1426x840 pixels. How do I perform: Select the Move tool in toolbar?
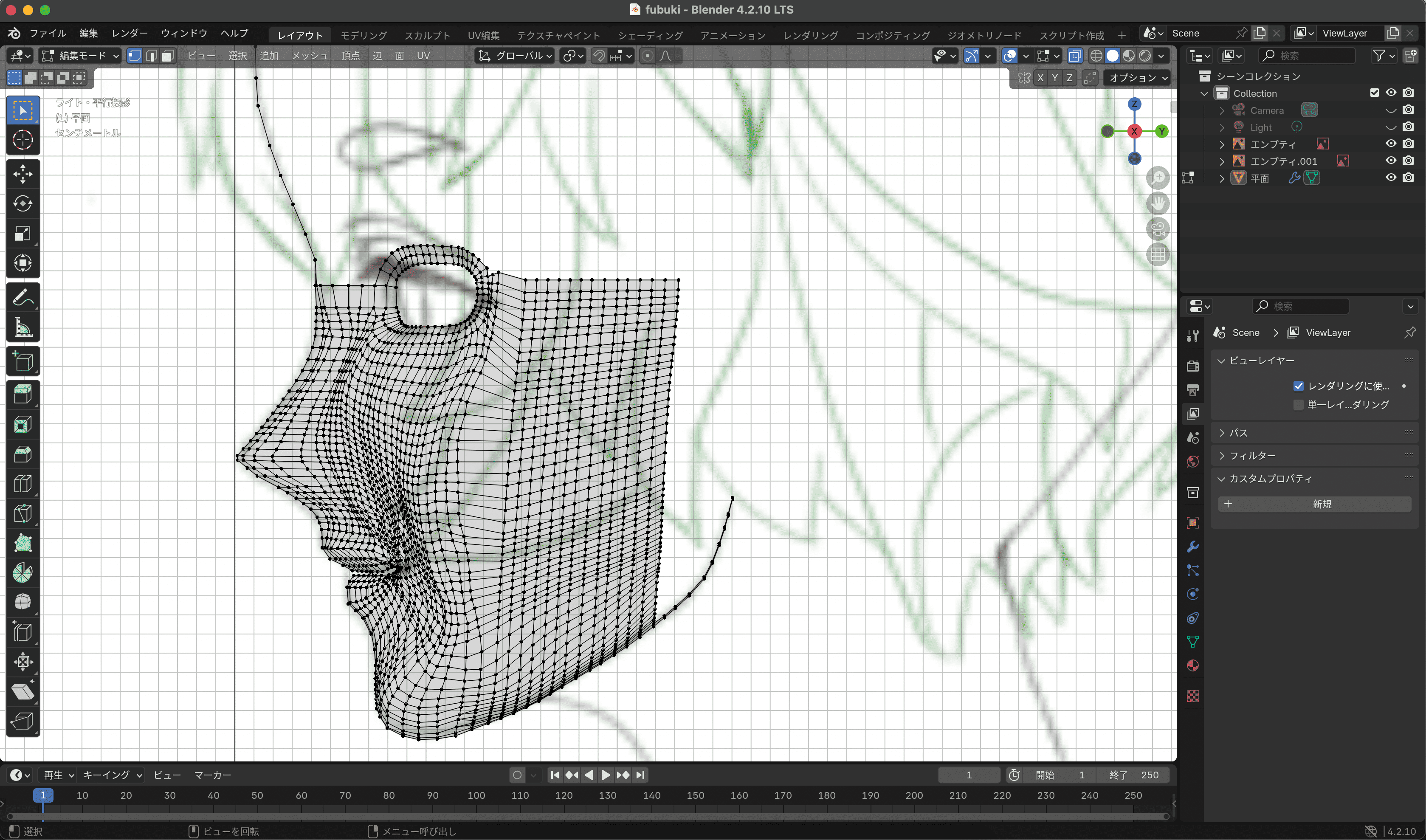[x=23, y=174]
